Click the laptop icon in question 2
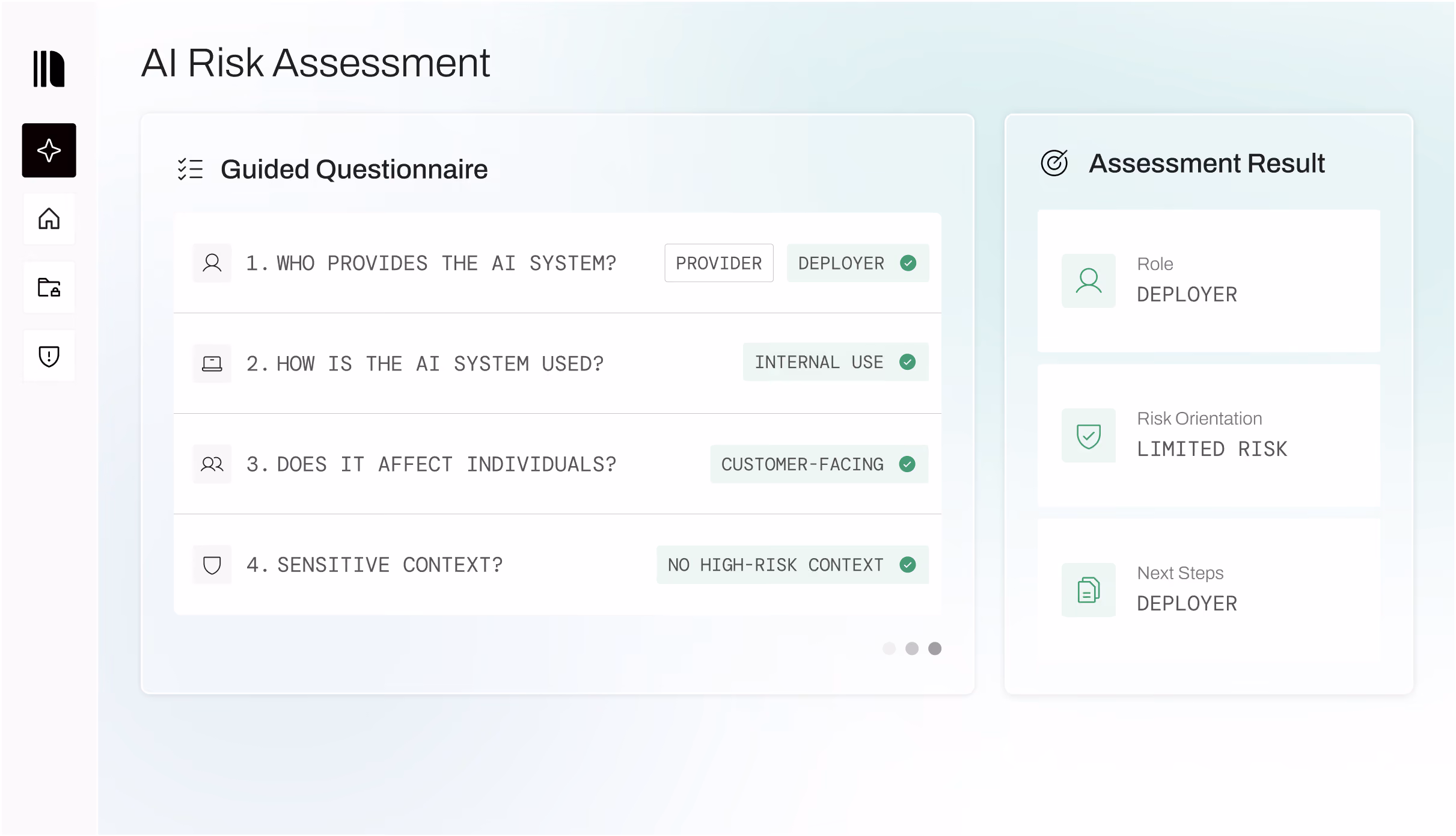This screenshot has width=1456, height=836. click(212, 363)
